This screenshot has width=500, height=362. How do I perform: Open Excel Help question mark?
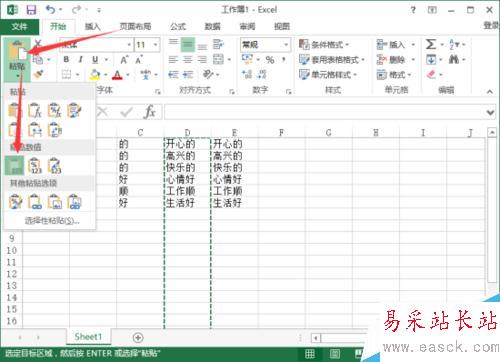pyautogui.click(x=413, y=10)
